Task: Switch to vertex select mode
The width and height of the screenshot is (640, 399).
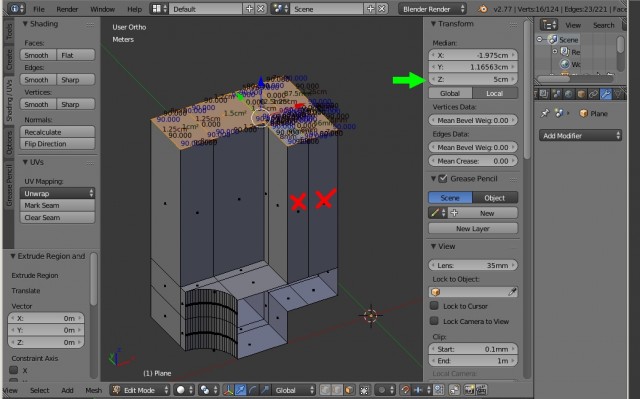Action: [325, 390]
